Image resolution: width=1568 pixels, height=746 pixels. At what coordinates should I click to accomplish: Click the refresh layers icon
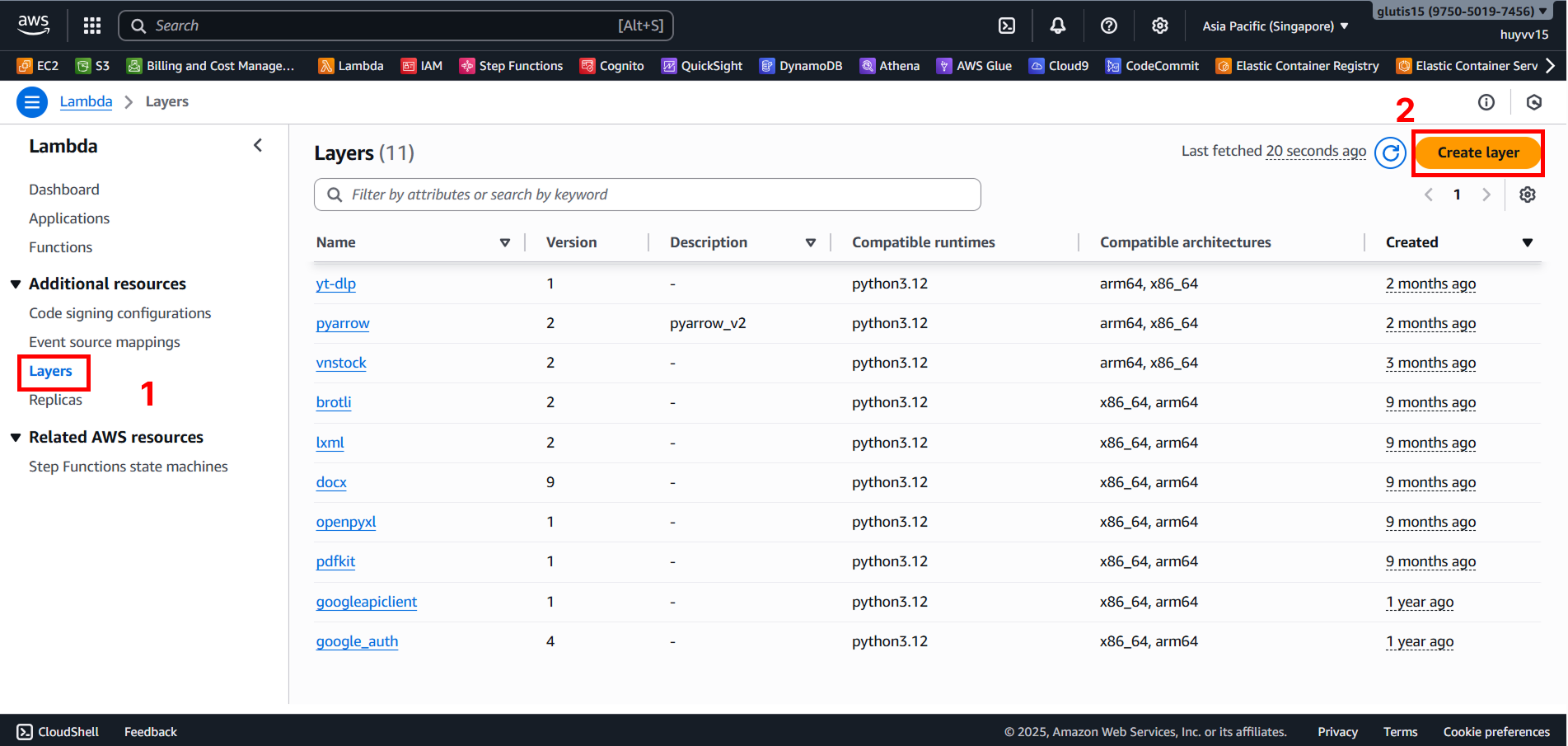[1390, 152]
